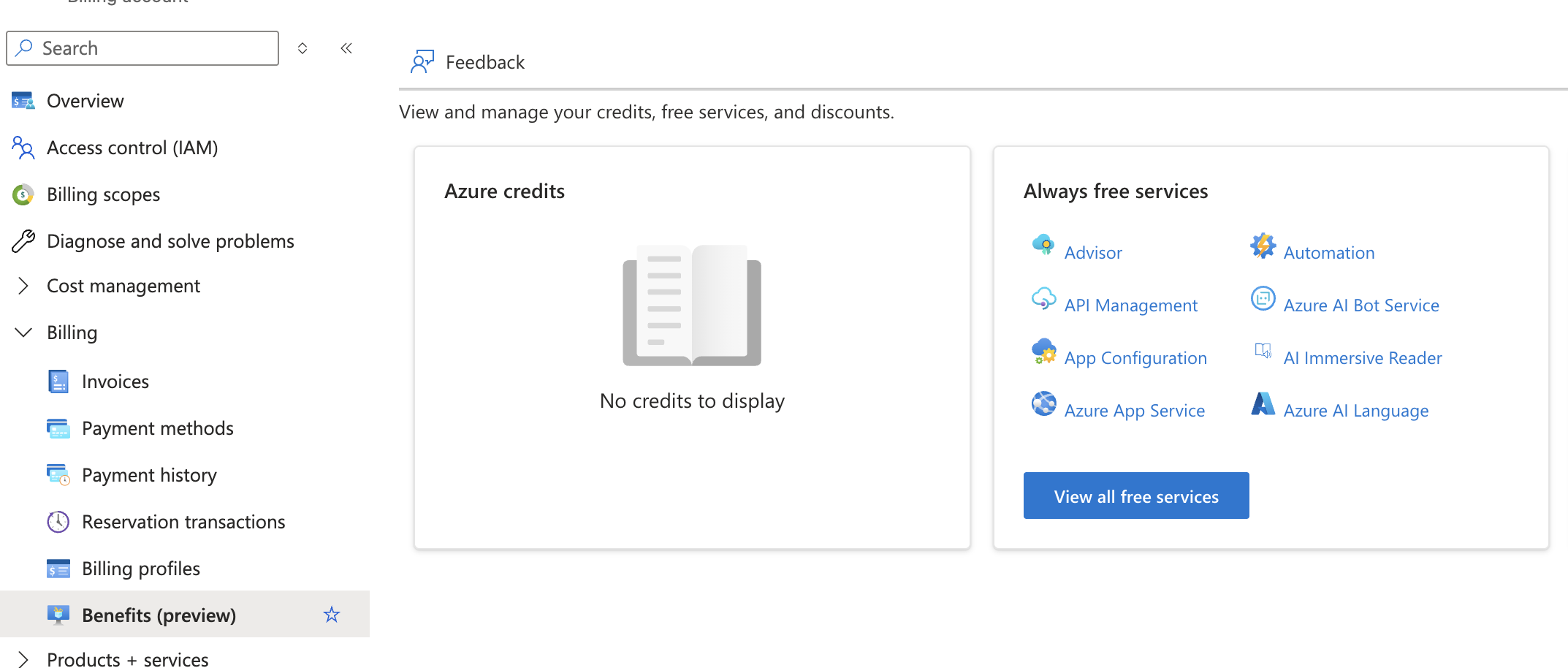Click the wrench icon for Diagnose and solve problems
Image resolution: width=1568 pixels, height=668 pixels.
click(x=23, y=241)
